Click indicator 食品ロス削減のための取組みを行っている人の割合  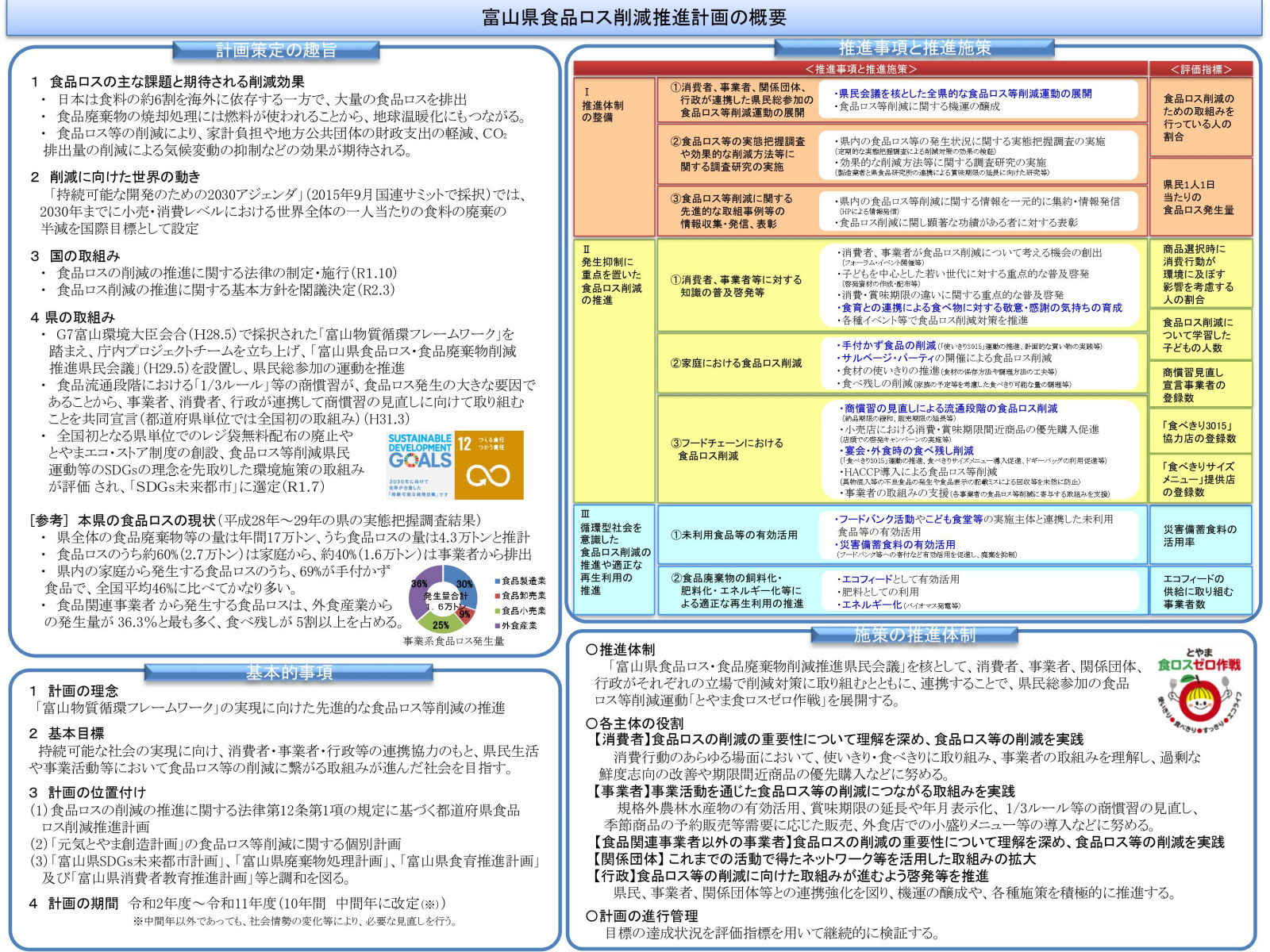point(1201,117)
